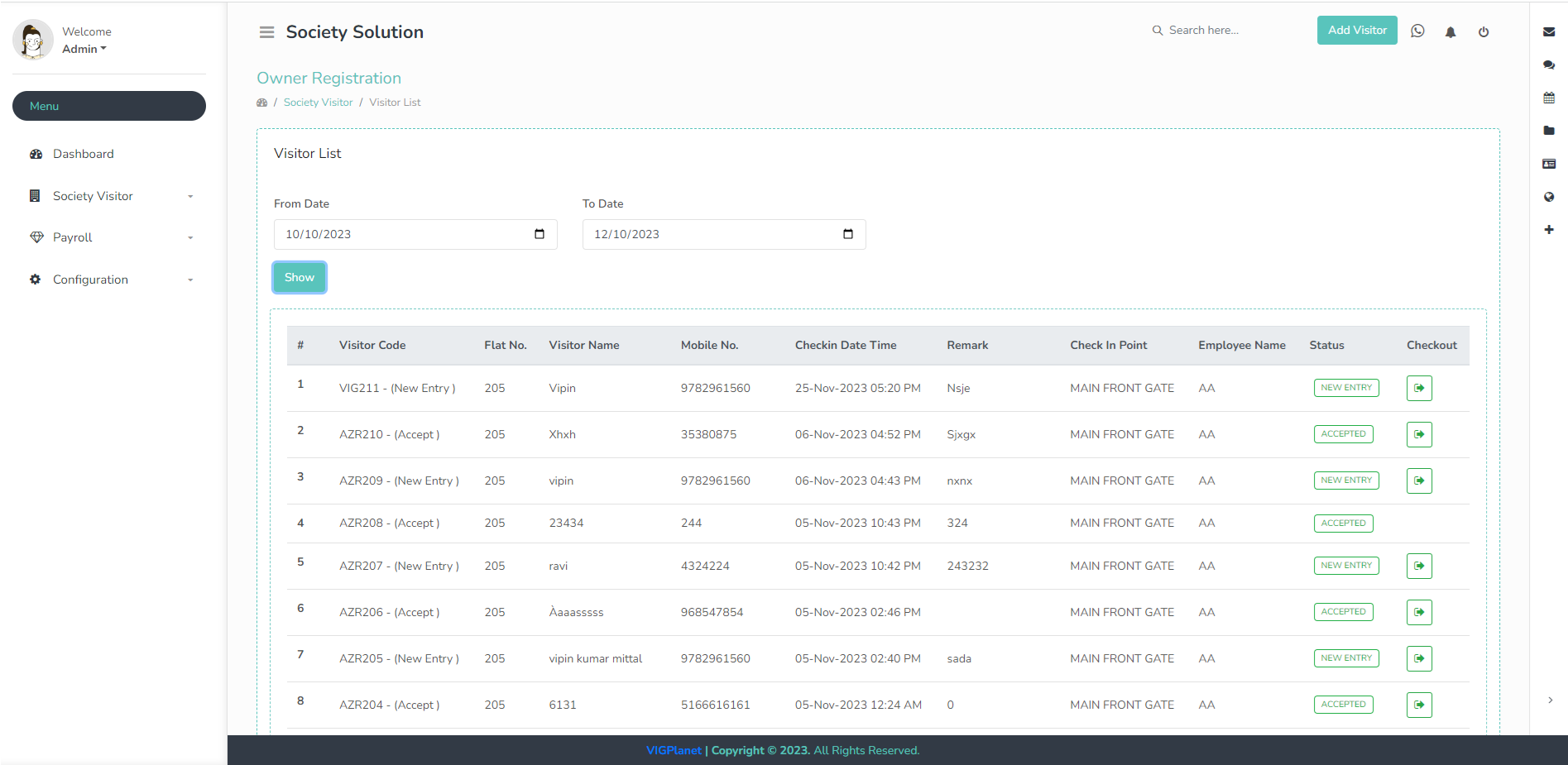Toggle the hamburger sidebar menu icon

[266, 32]
